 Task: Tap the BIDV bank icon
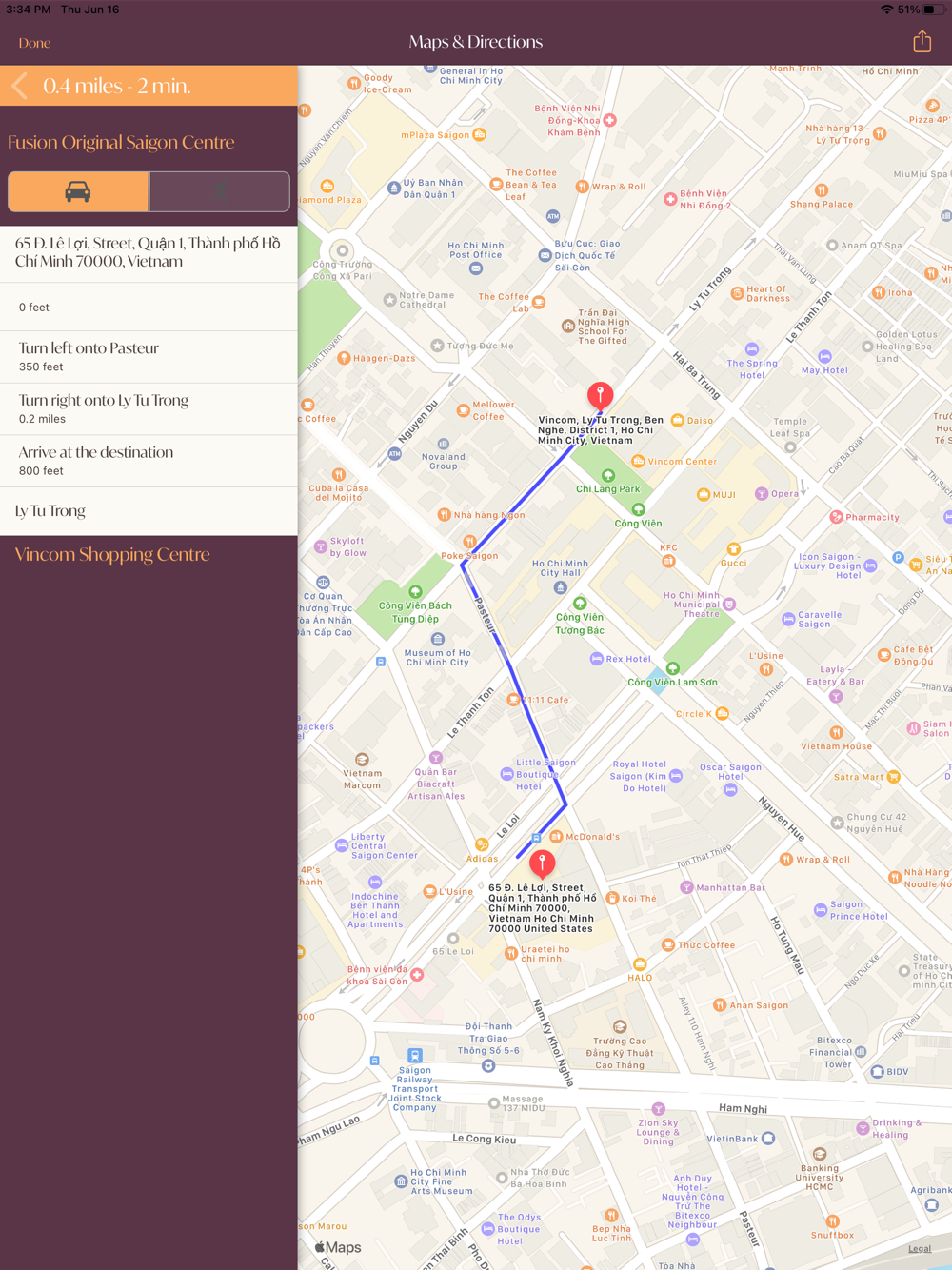[877, 1071]
